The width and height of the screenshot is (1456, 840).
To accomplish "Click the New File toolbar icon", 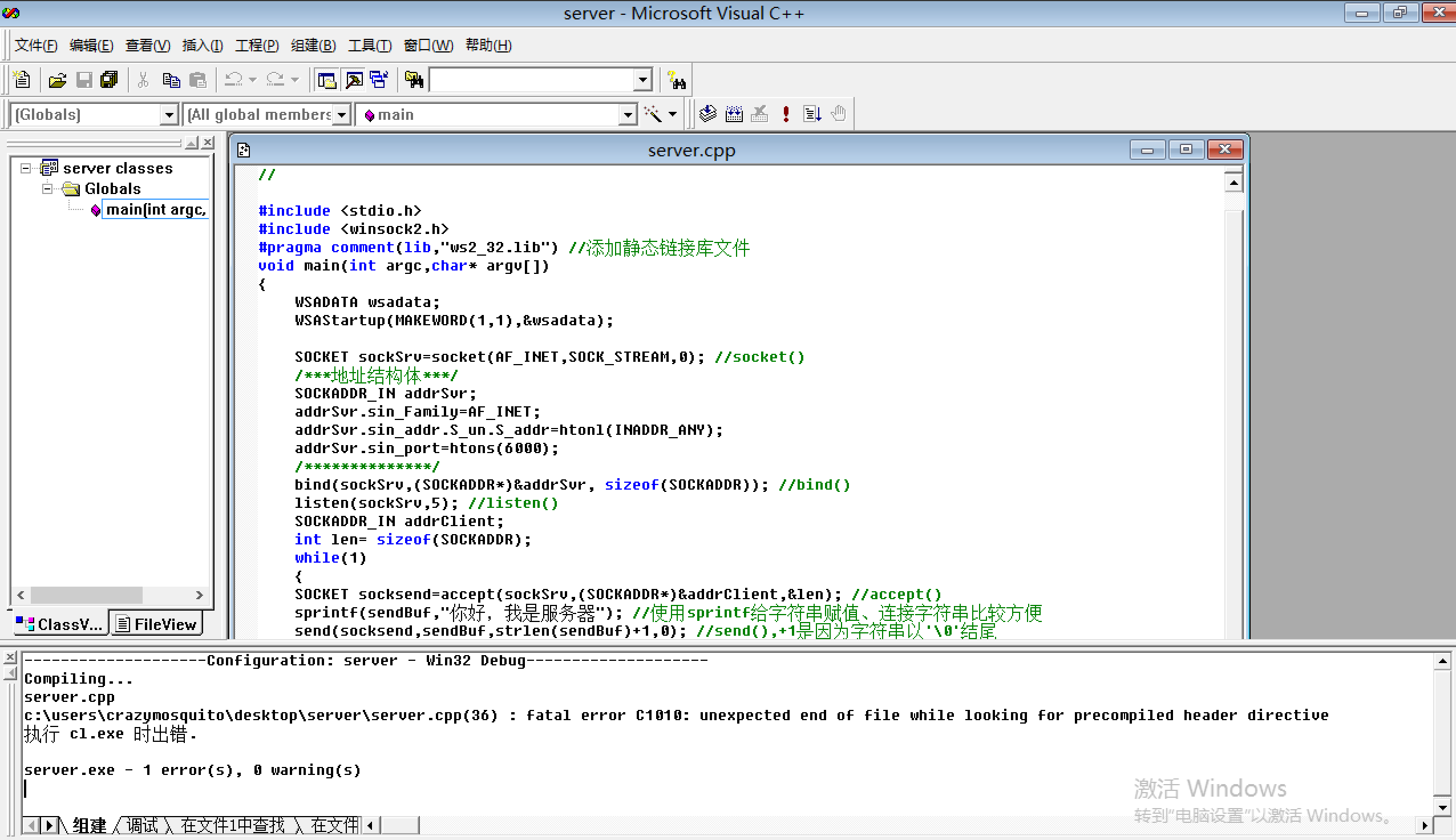I will point(21,80).
